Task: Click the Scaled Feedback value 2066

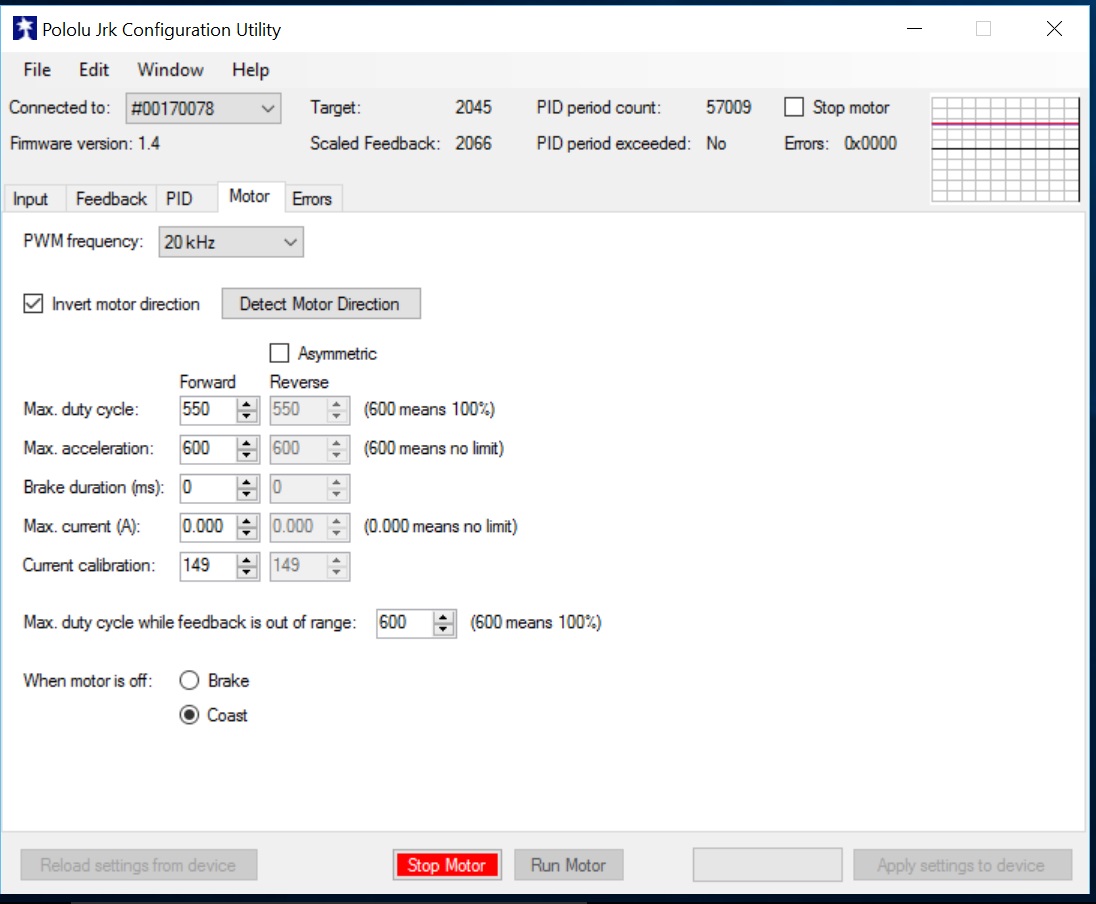Action: point(473,144)
